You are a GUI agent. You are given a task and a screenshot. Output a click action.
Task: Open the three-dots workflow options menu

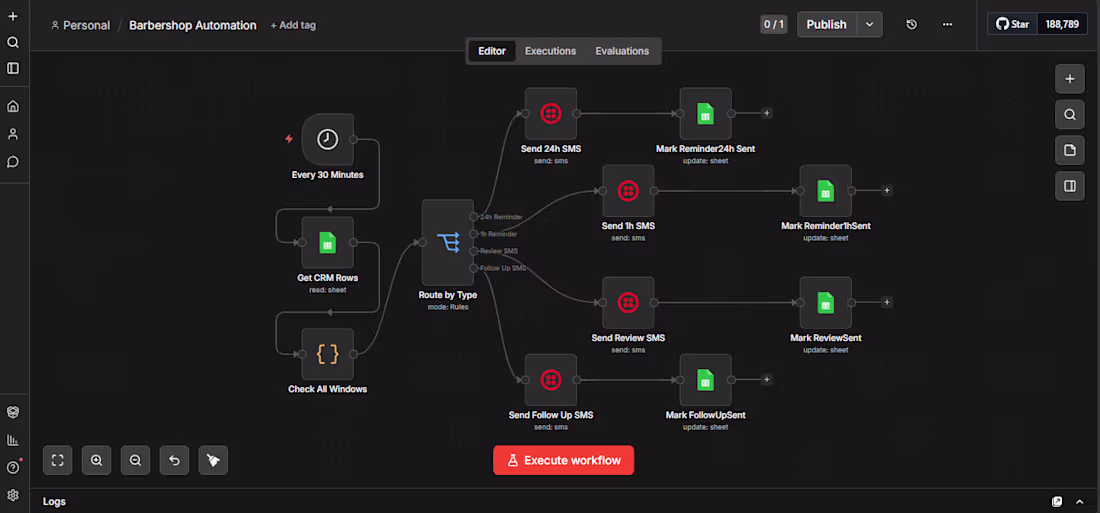pos(947,25)
